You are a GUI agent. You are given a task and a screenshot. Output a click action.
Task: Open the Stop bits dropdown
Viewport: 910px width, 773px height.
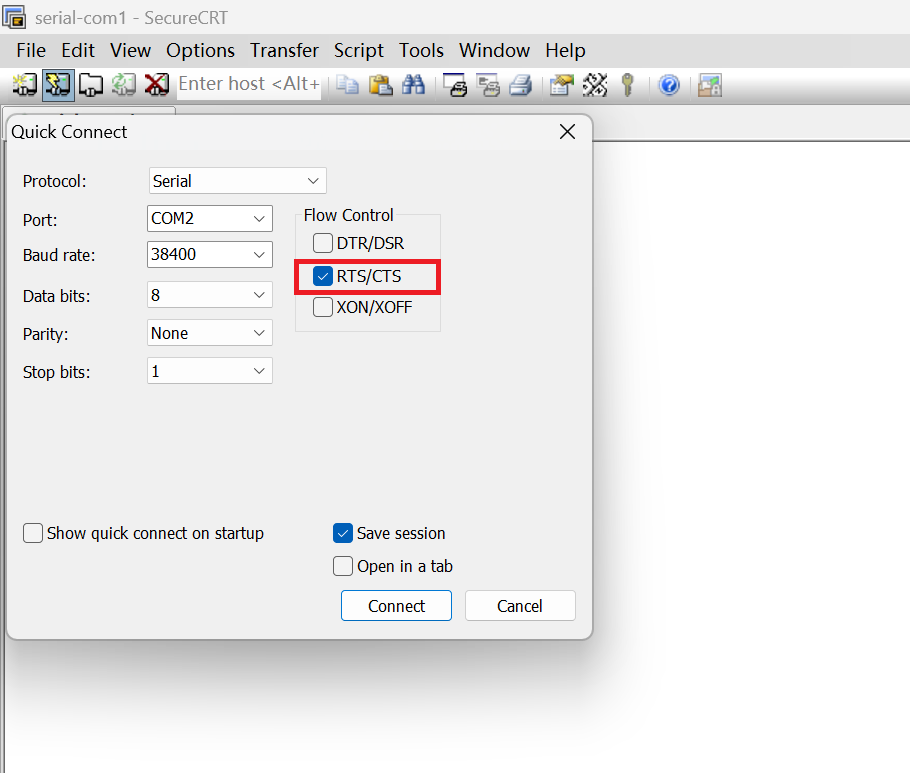click(210, 370)
